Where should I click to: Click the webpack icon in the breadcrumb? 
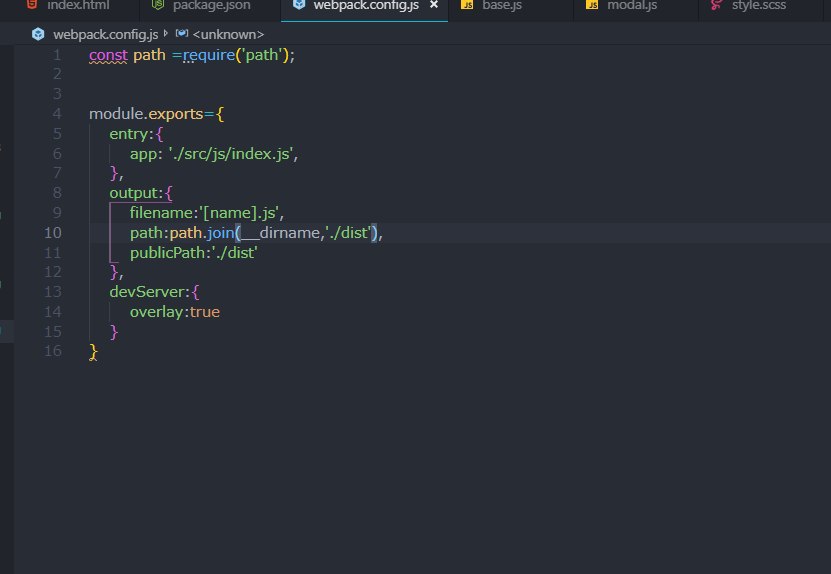tap(38, 34)
